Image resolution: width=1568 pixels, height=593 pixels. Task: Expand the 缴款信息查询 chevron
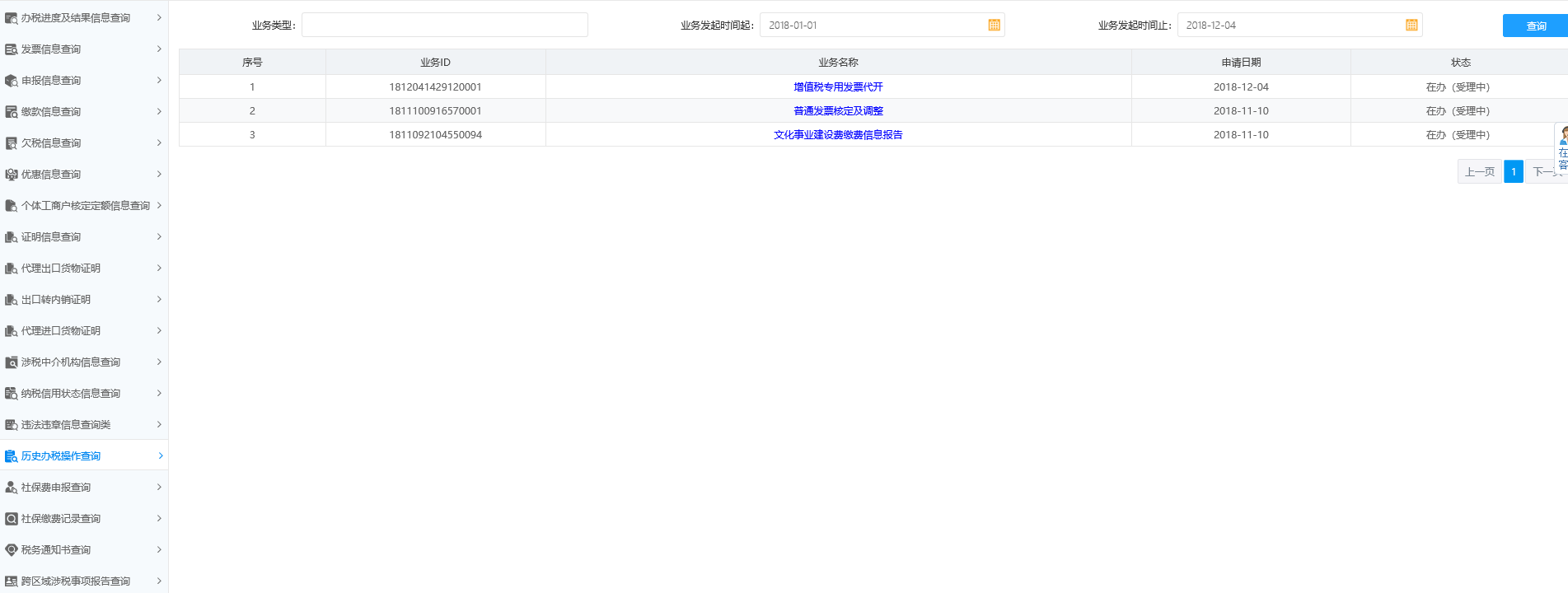click(159, 111)
